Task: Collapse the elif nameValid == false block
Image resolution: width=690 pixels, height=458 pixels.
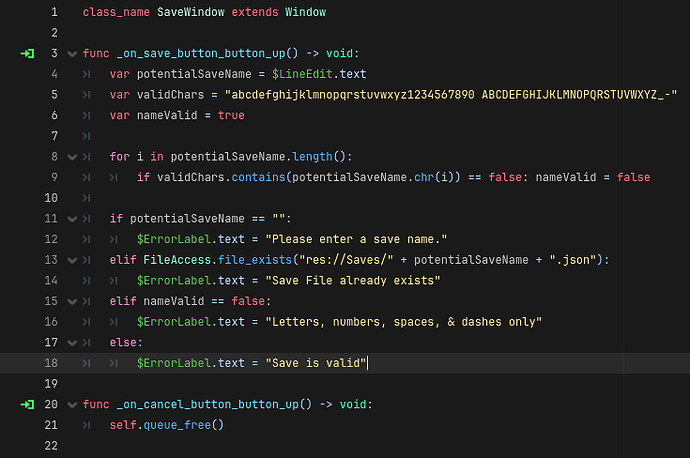Action: (72, 301)
